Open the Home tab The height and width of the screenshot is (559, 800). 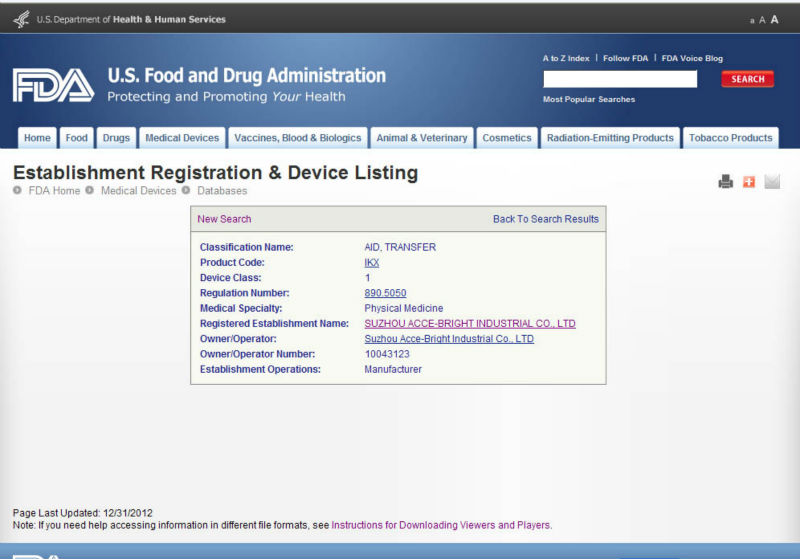point(37,138)
